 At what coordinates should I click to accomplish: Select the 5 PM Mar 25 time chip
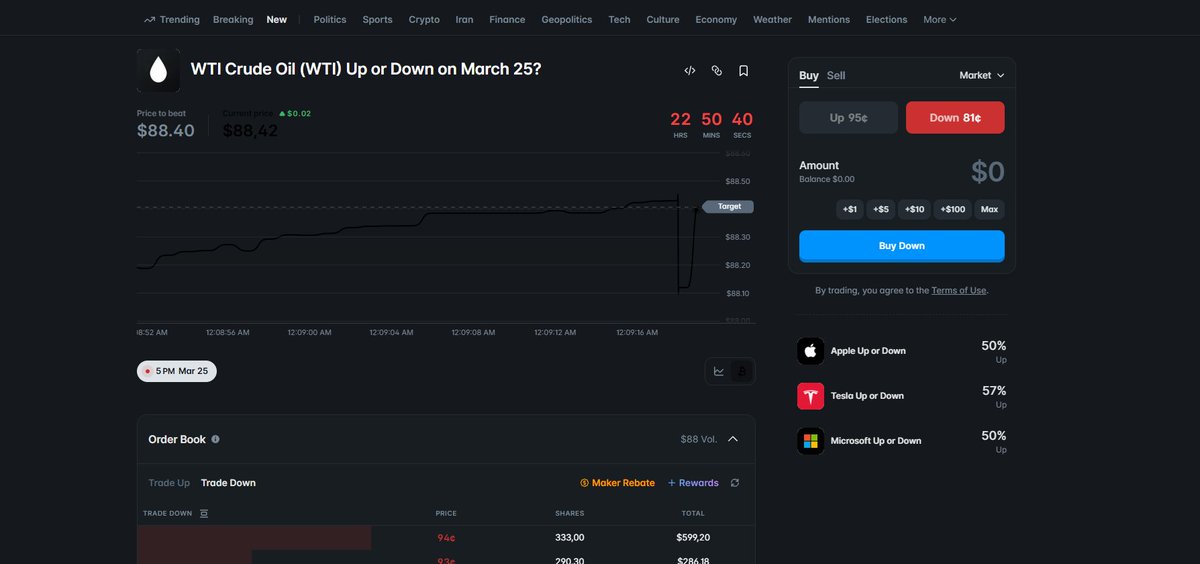(177, 371)
